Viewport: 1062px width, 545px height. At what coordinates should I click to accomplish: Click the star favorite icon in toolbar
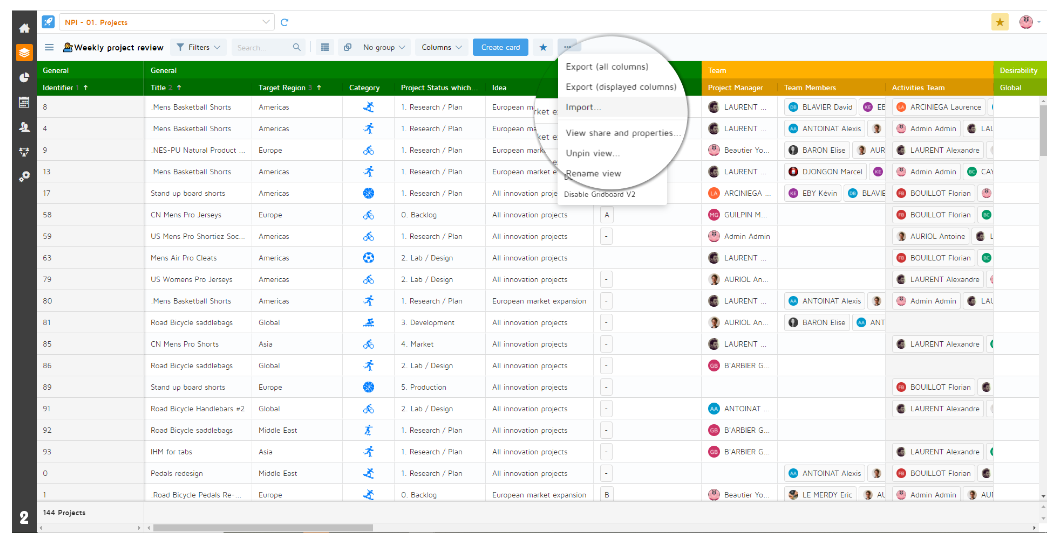pyautogui.click(x=543, y=47)
